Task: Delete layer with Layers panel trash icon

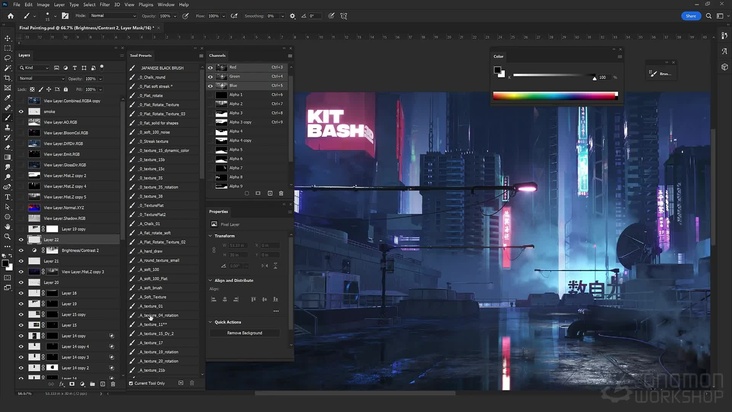Action: click(113, 384)
